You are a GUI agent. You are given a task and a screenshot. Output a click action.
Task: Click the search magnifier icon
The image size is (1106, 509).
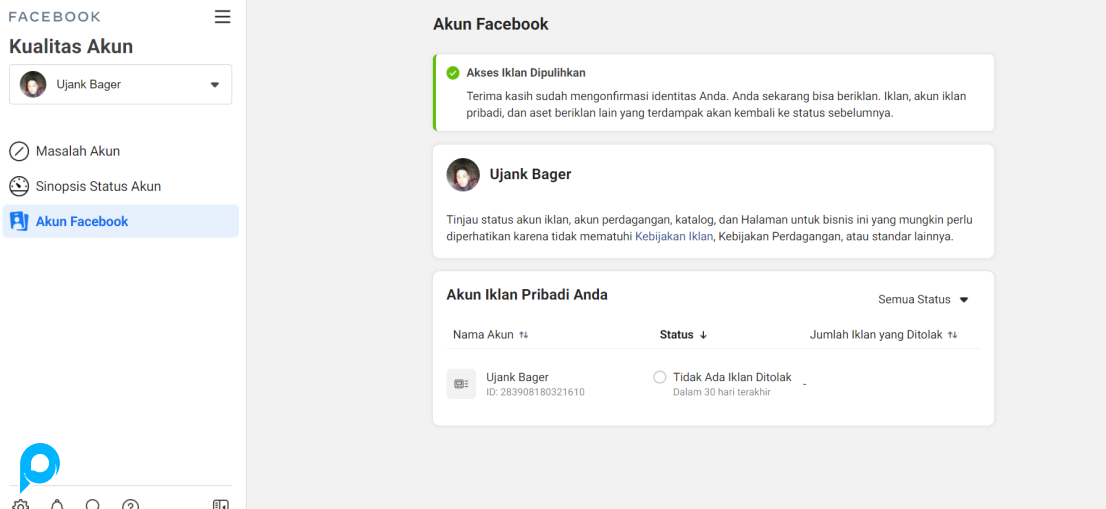click(93, 505)
